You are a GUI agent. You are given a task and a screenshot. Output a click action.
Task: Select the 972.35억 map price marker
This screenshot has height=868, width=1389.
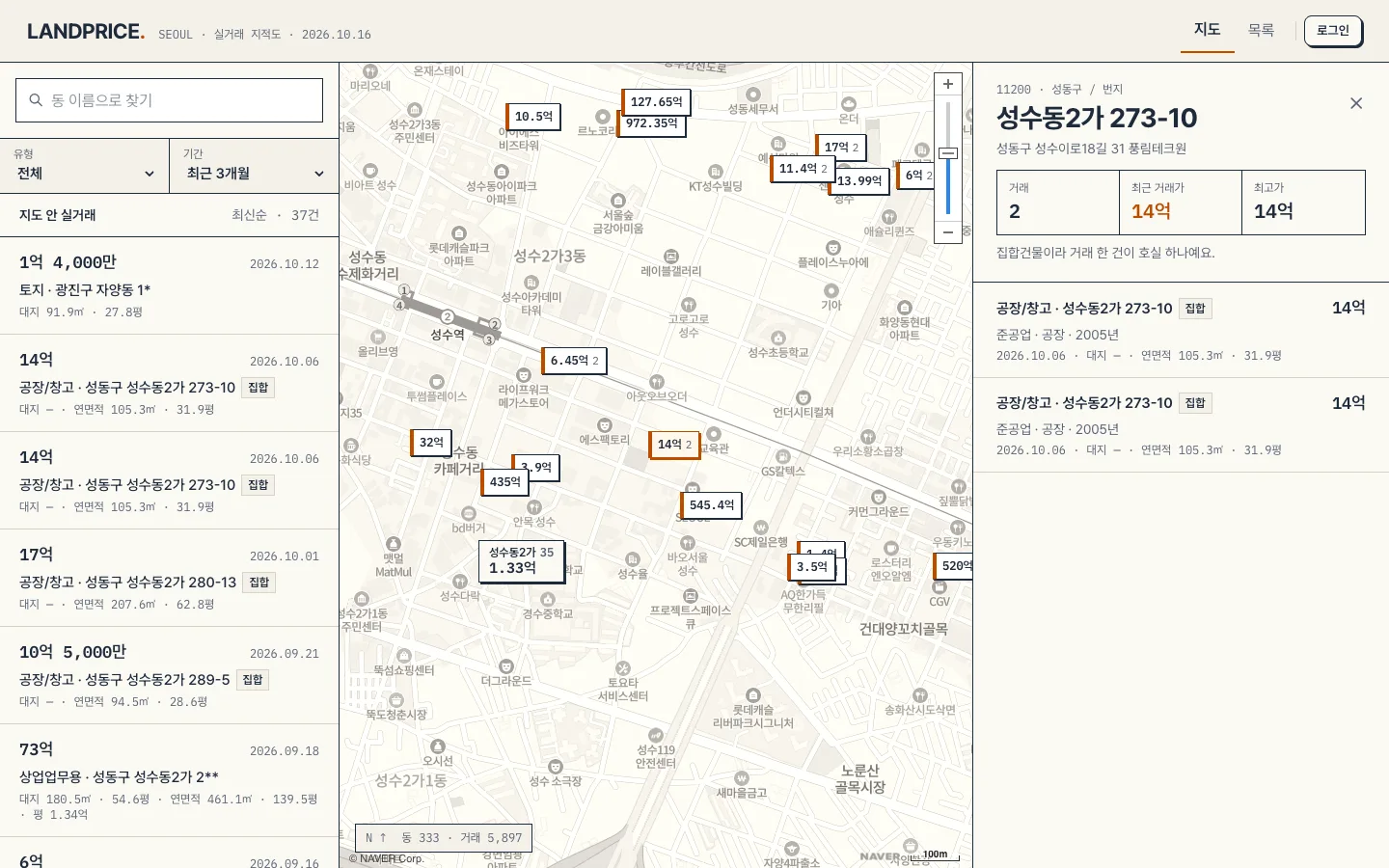(651, 123)
